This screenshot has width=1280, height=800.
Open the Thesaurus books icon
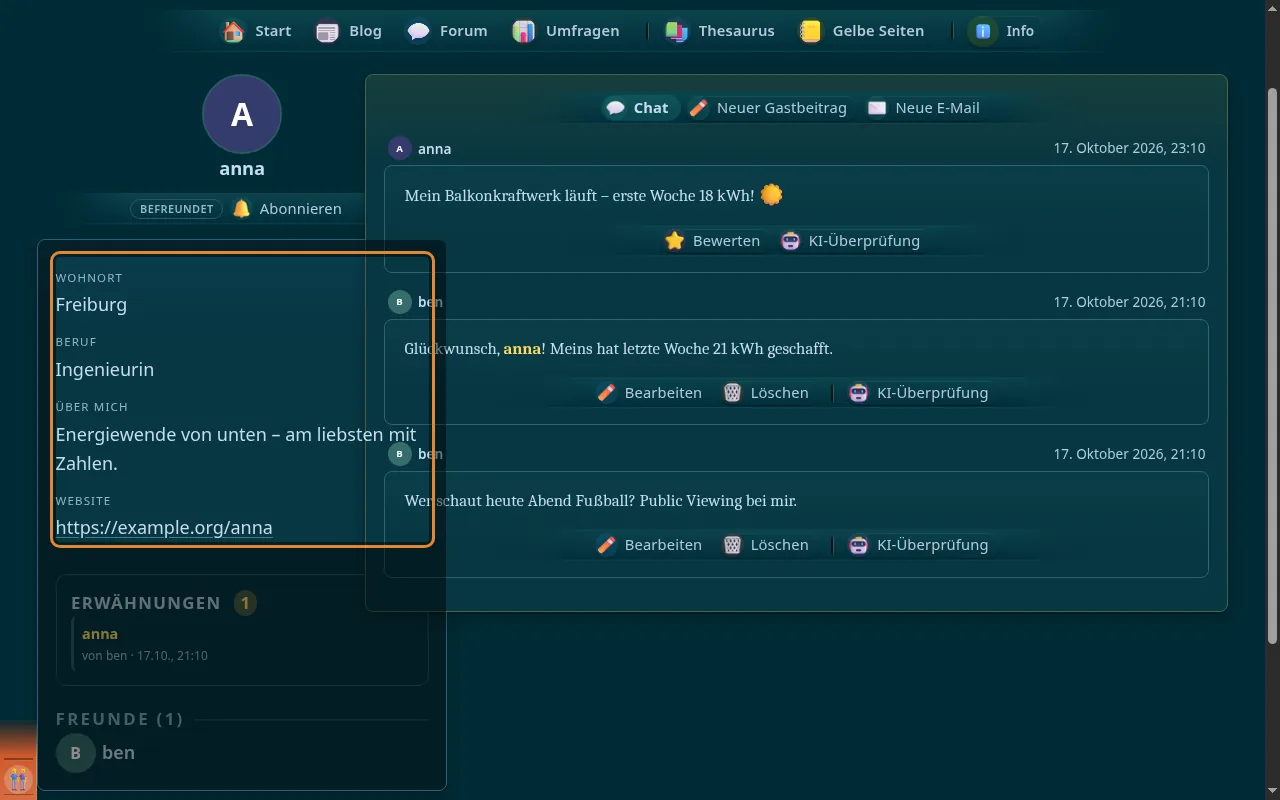click(x=677, y=31)
